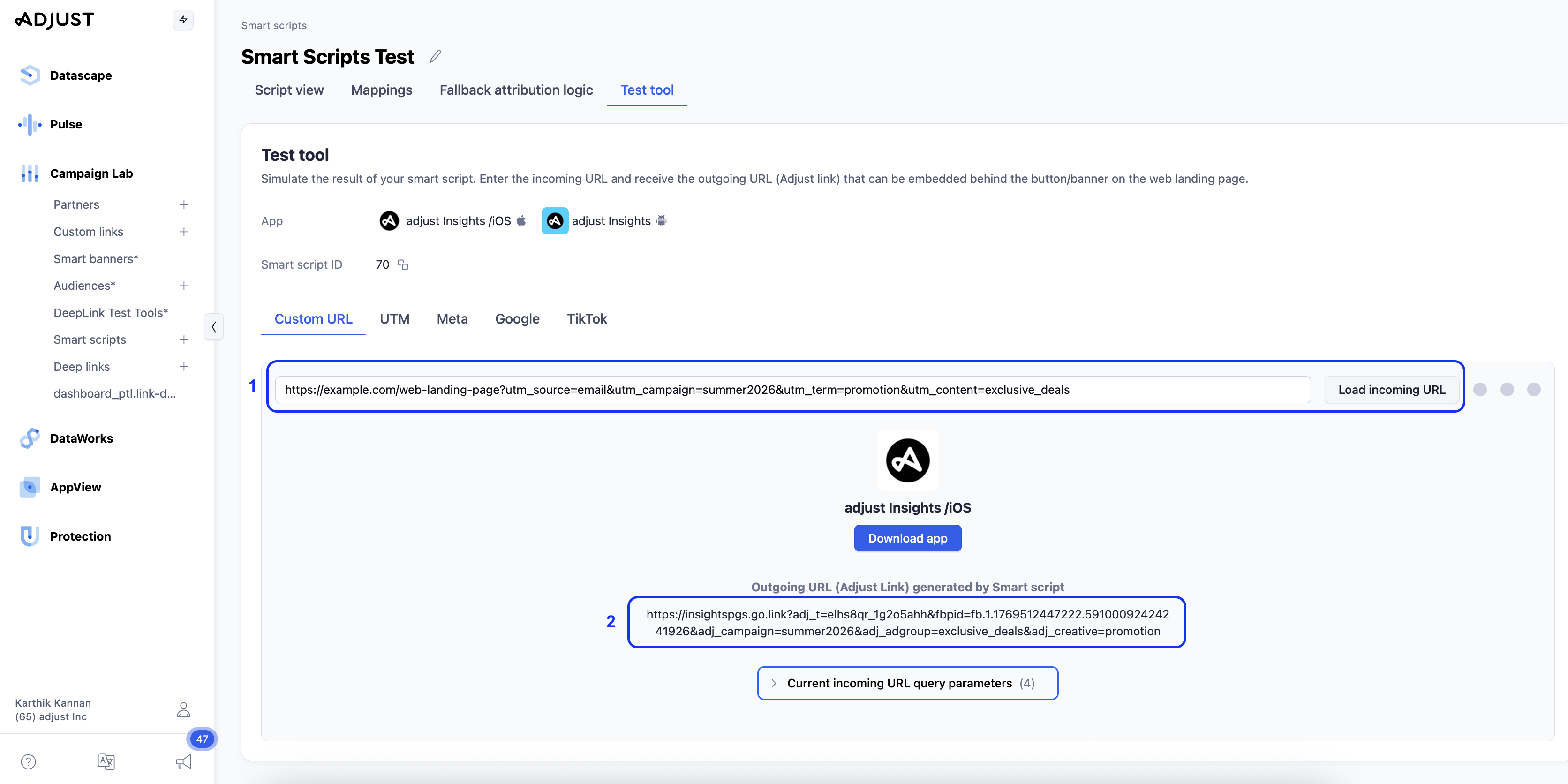The height and width of the screenshot is (784, 1568).
Task: Open Datascape from the sidebar
Action: 80,75
